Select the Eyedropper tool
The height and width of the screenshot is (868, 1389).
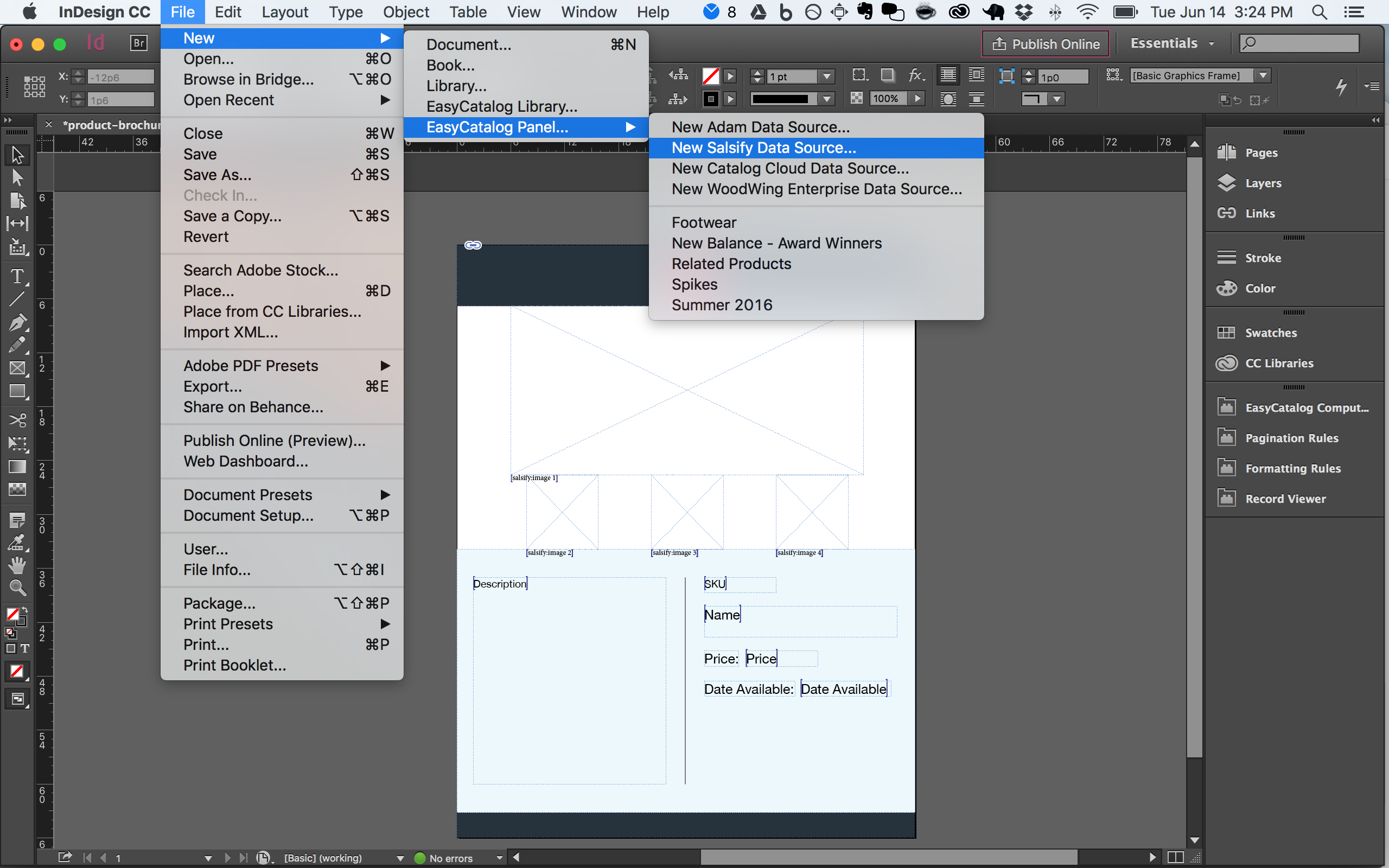coord(17,542)
